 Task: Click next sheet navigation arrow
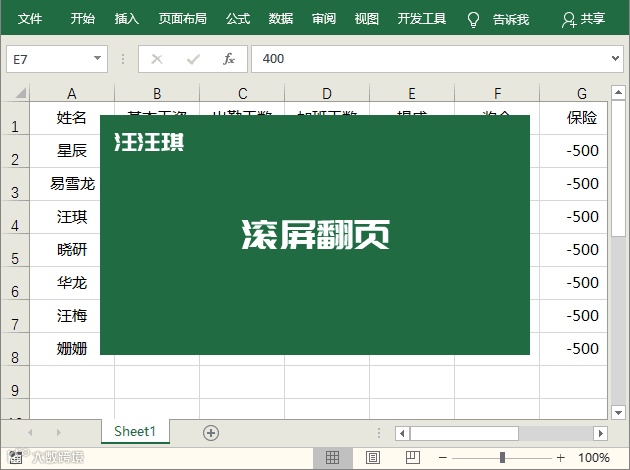pyautogui.click(x=59, y=433)
